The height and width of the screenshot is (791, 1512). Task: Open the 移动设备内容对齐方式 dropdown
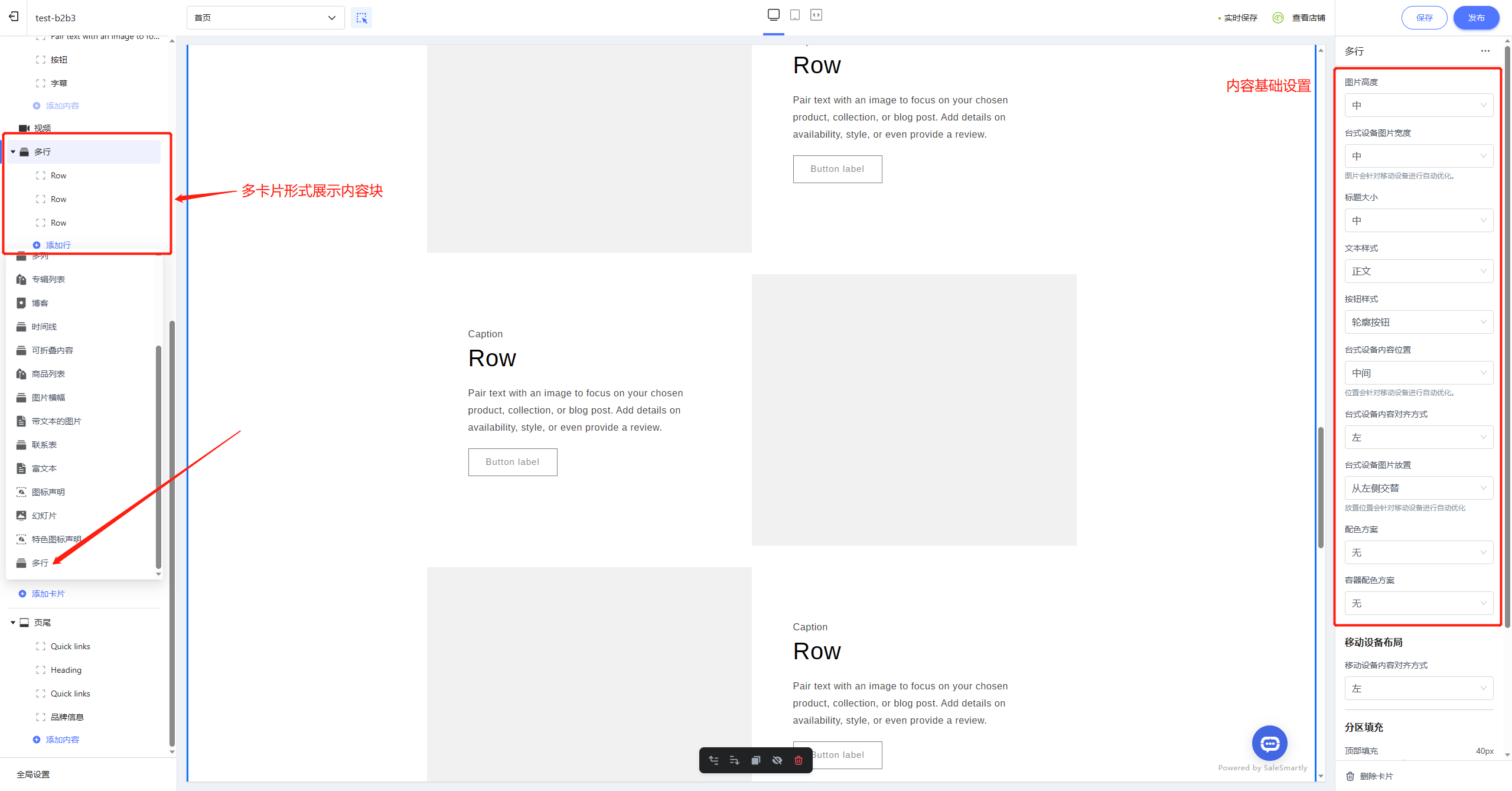coord(1419,688)
